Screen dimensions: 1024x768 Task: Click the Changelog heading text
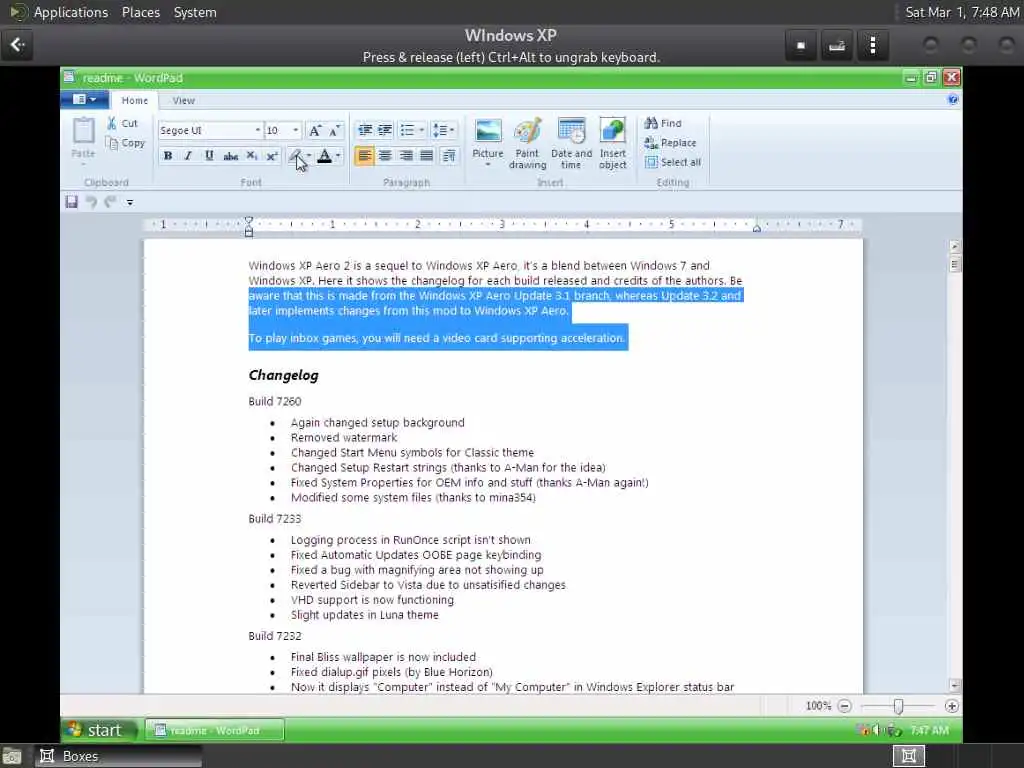coord(283,376)
